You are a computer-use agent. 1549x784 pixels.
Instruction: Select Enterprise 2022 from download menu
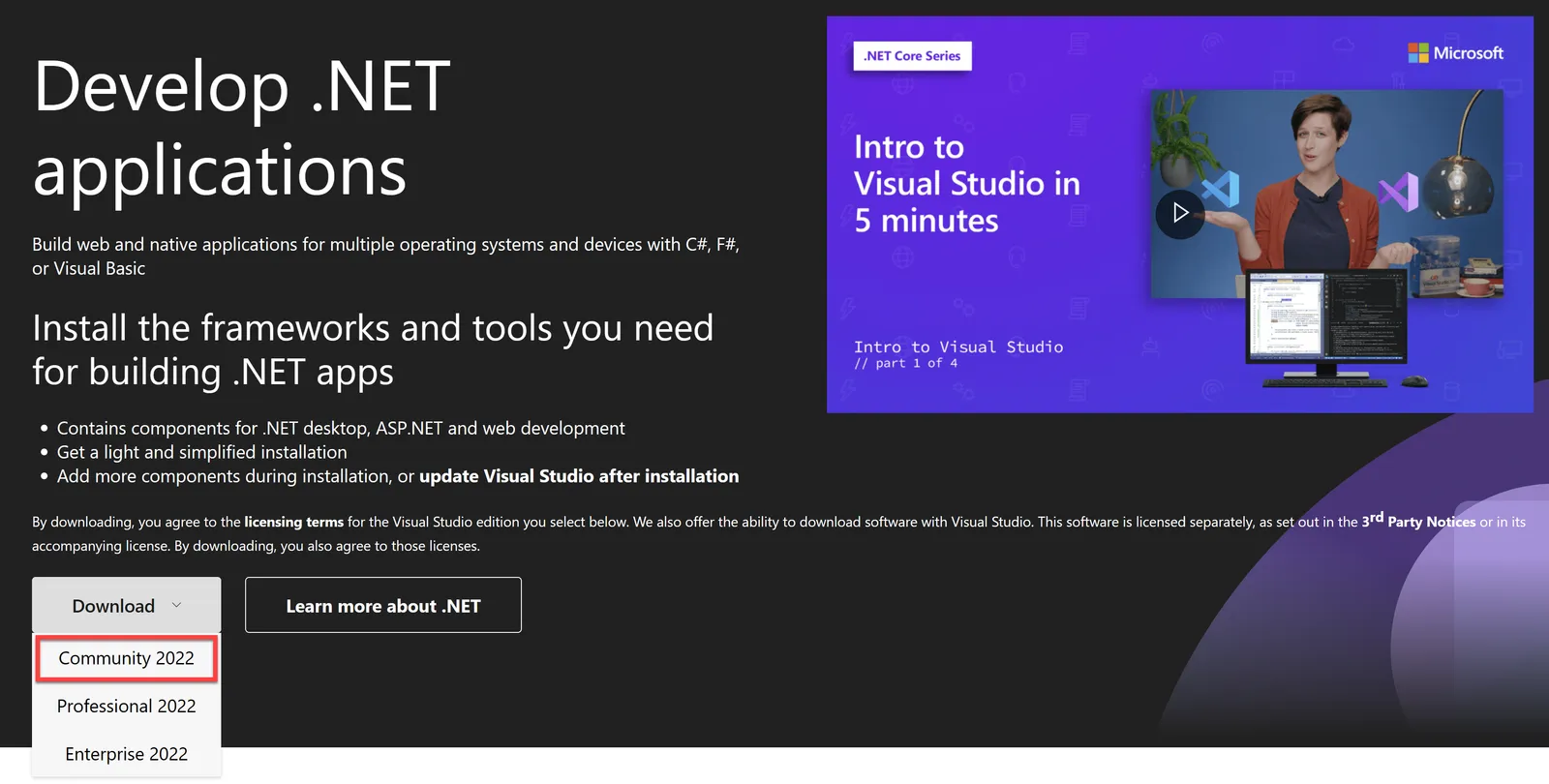127,754
